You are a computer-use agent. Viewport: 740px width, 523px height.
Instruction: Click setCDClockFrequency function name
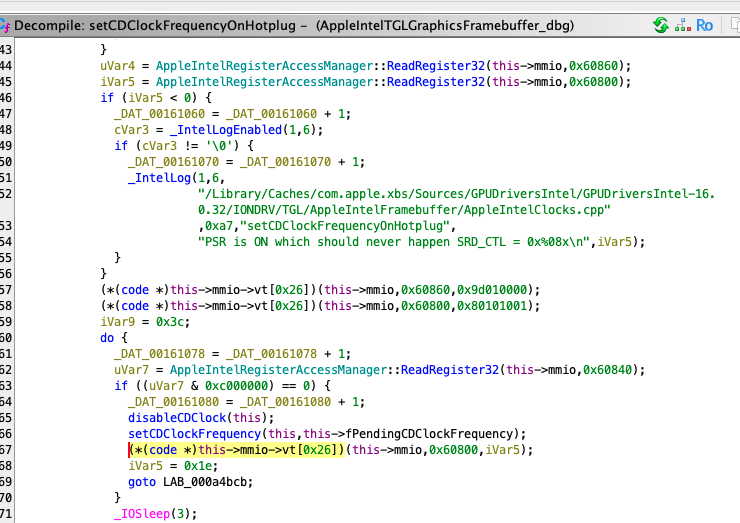coord(194,434)
